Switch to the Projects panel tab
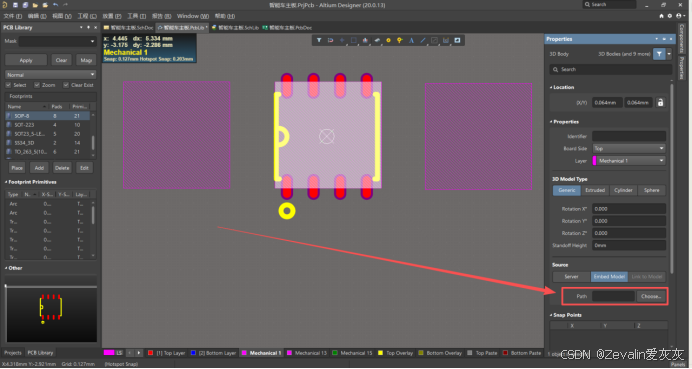This screenshot has width=692, height=369. (13, 353)
